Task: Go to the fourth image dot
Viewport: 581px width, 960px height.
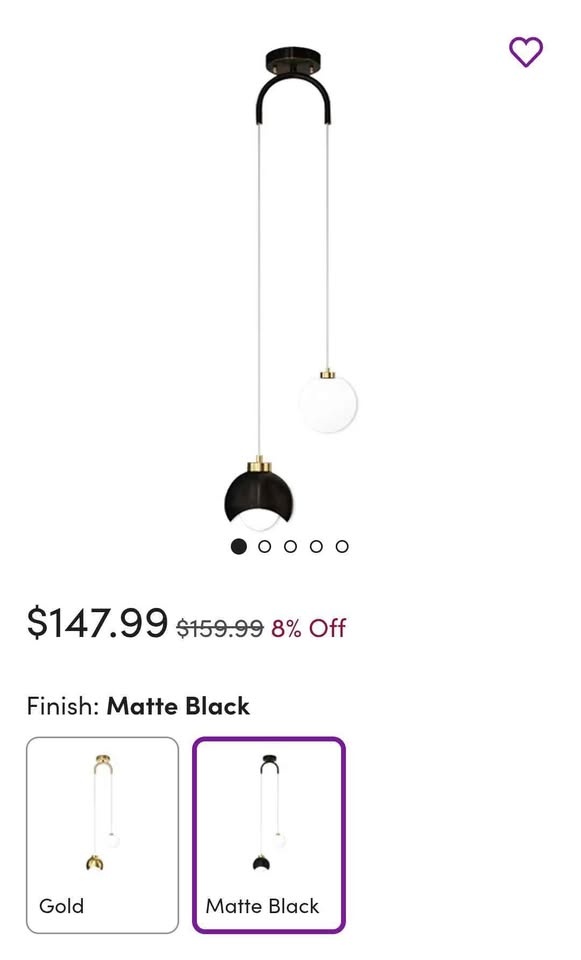Action: pyautogui.click(x=316, y=546)
